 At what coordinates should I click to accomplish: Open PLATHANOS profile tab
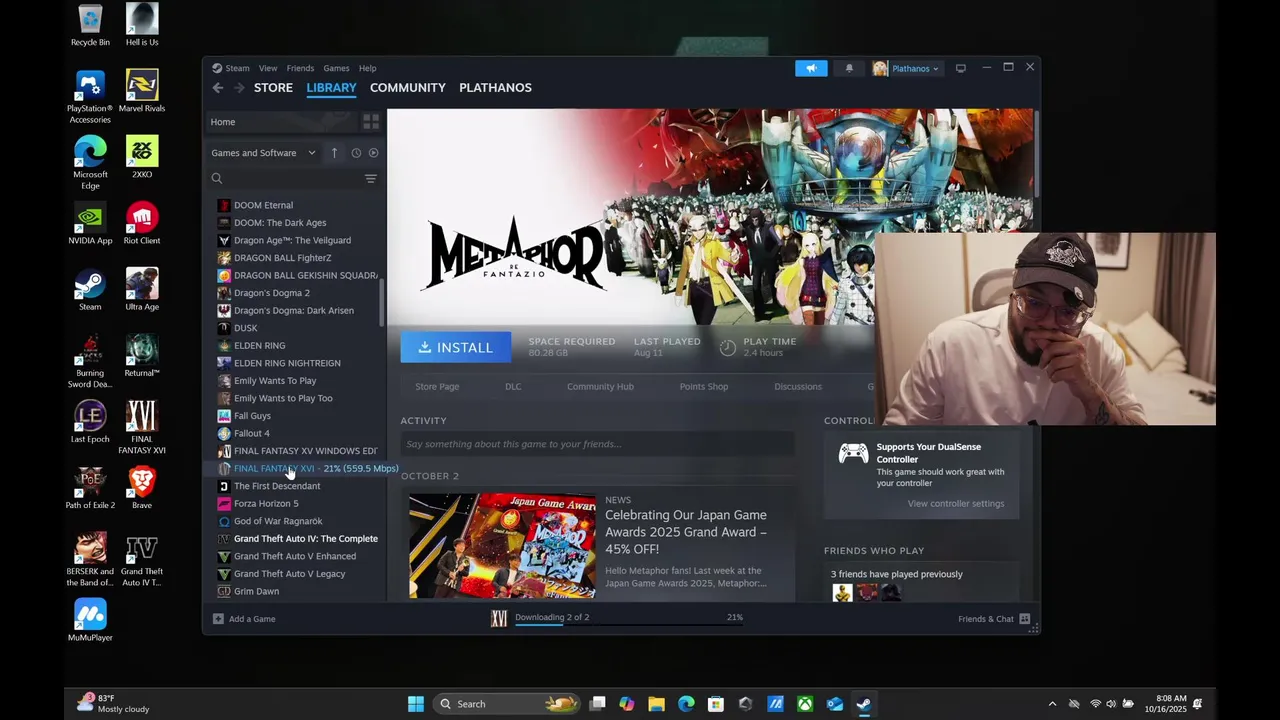coord(495,88)
